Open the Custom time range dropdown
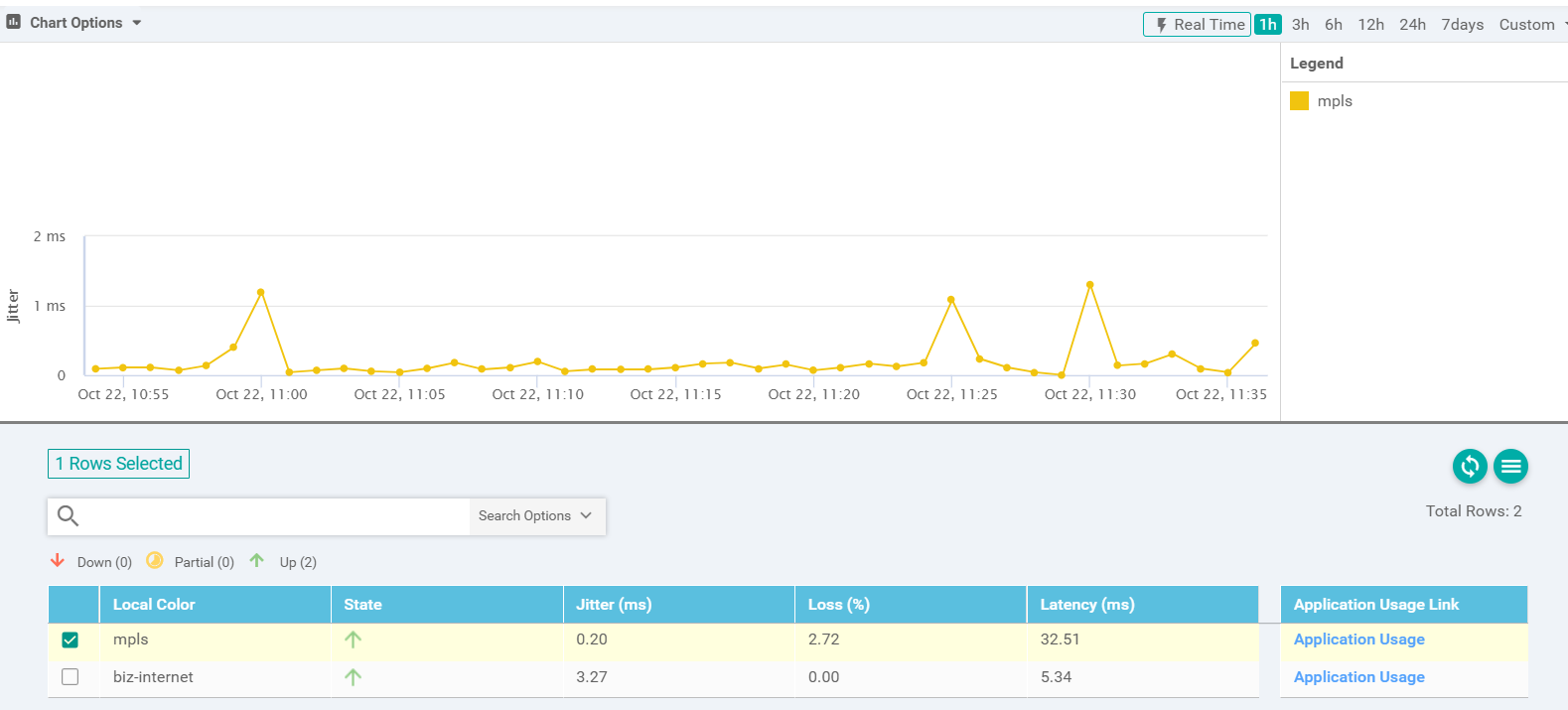The height and width of the screenshot is (710, 1568). click(x=1530, y=25)
